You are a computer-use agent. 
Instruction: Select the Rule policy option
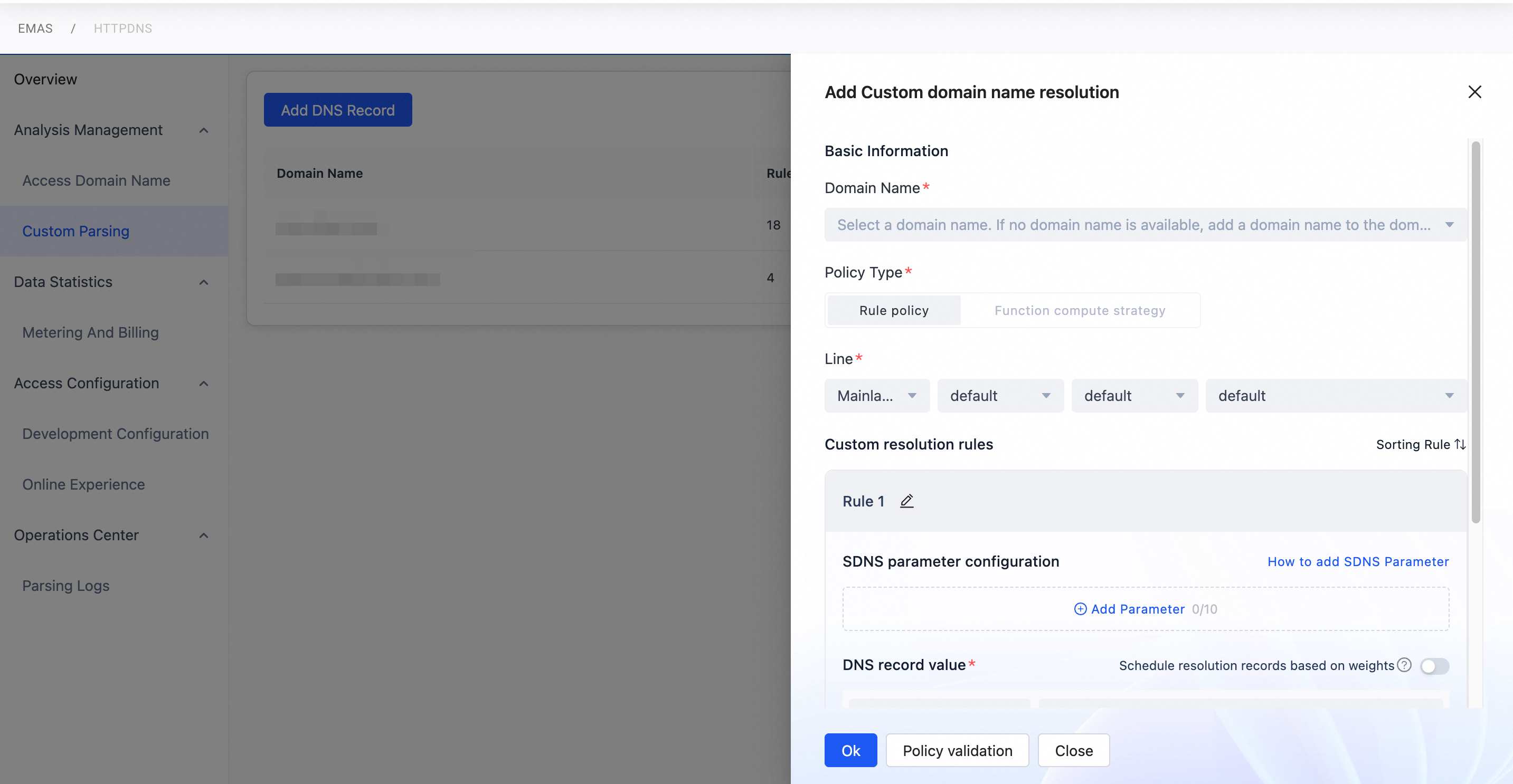point(893,310)
